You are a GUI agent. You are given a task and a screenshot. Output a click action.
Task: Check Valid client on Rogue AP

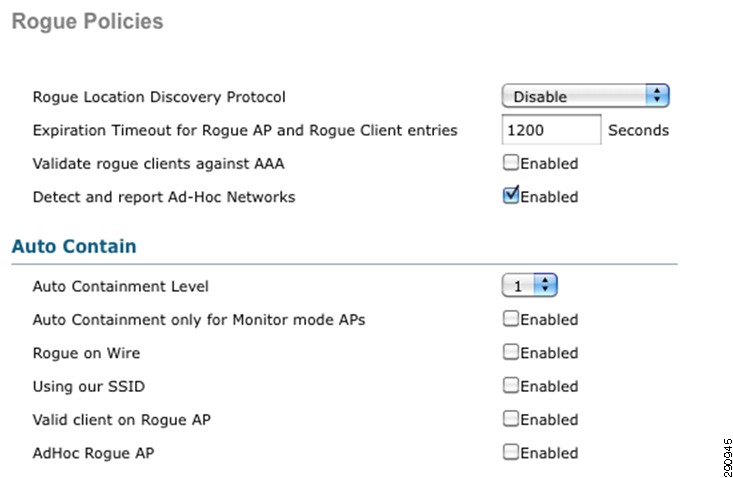tap(510, 419)
